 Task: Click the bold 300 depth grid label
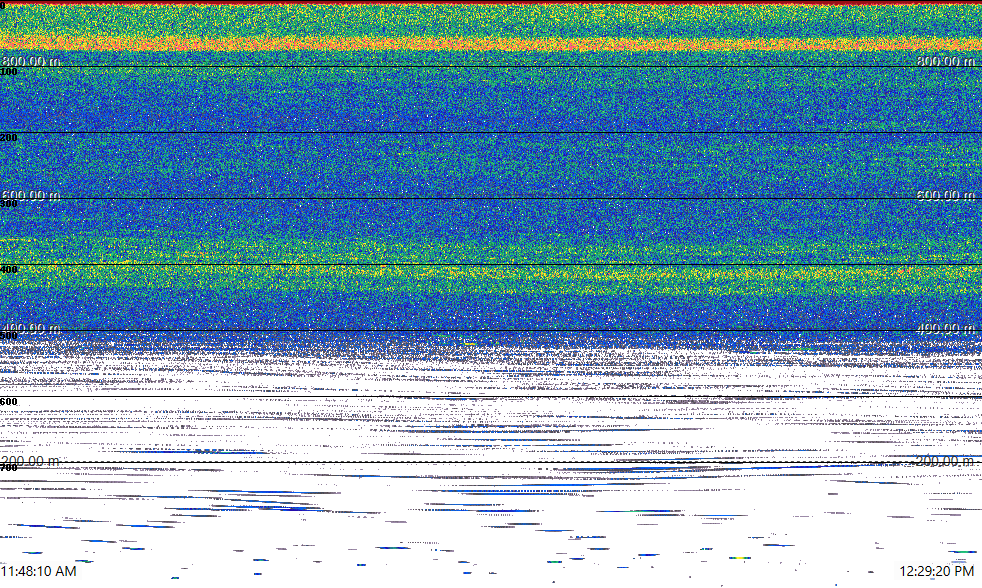[x=9, y=204]
